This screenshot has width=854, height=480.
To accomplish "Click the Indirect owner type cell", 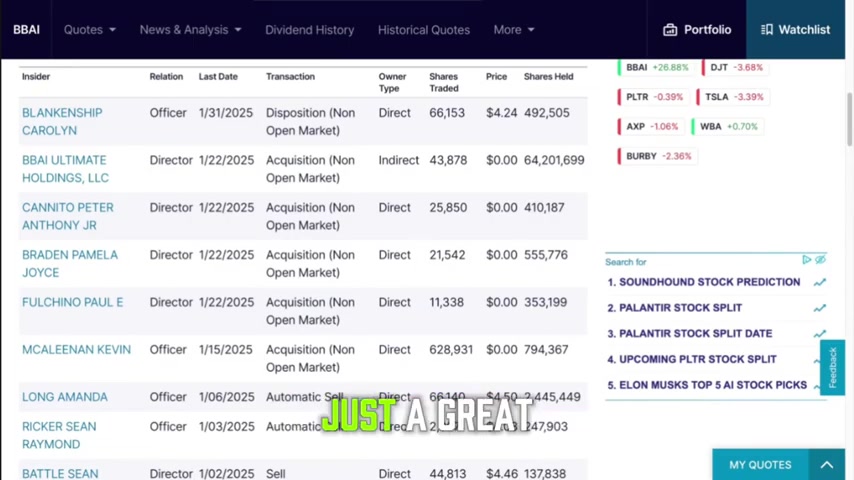I will pyautogui.click(x=399, y=160).
